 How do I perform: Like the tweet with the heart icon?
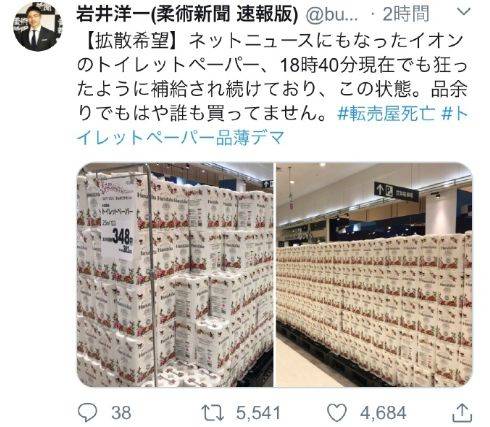click(337, 413)
